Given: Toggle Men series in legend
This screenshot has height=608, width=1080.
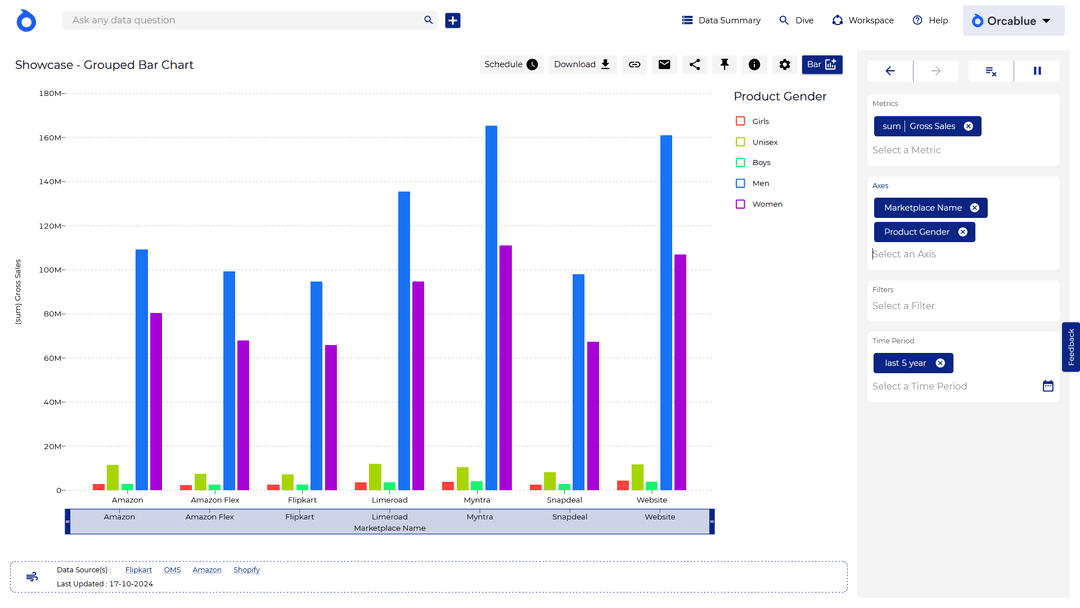Looking at the screenshot, I should (741, 183).
